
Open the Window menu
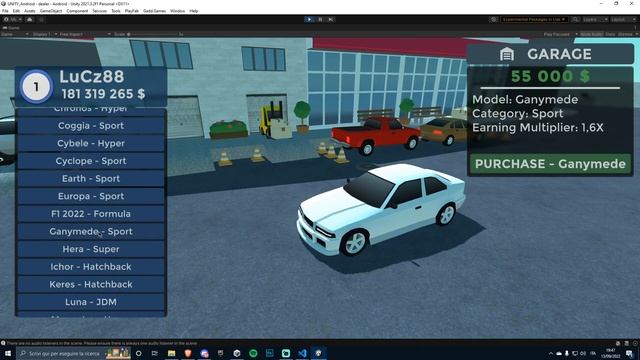click(x=178, y=11)
